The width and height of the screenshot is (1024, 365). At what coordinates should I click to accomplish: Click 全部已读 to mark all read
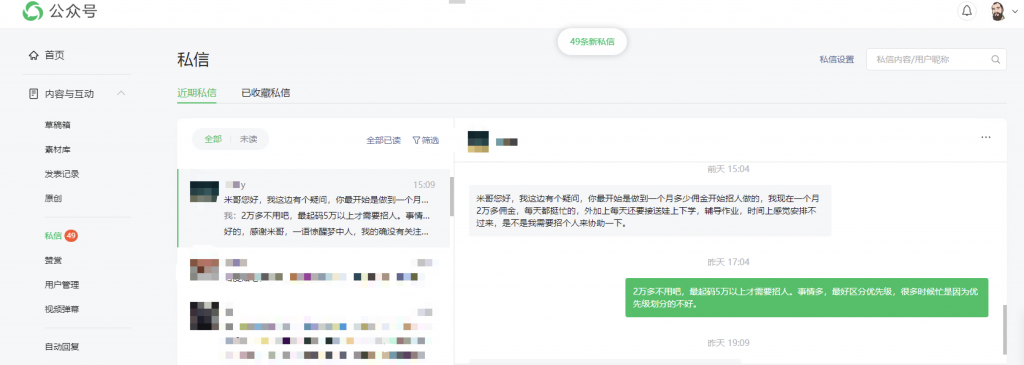383,140
